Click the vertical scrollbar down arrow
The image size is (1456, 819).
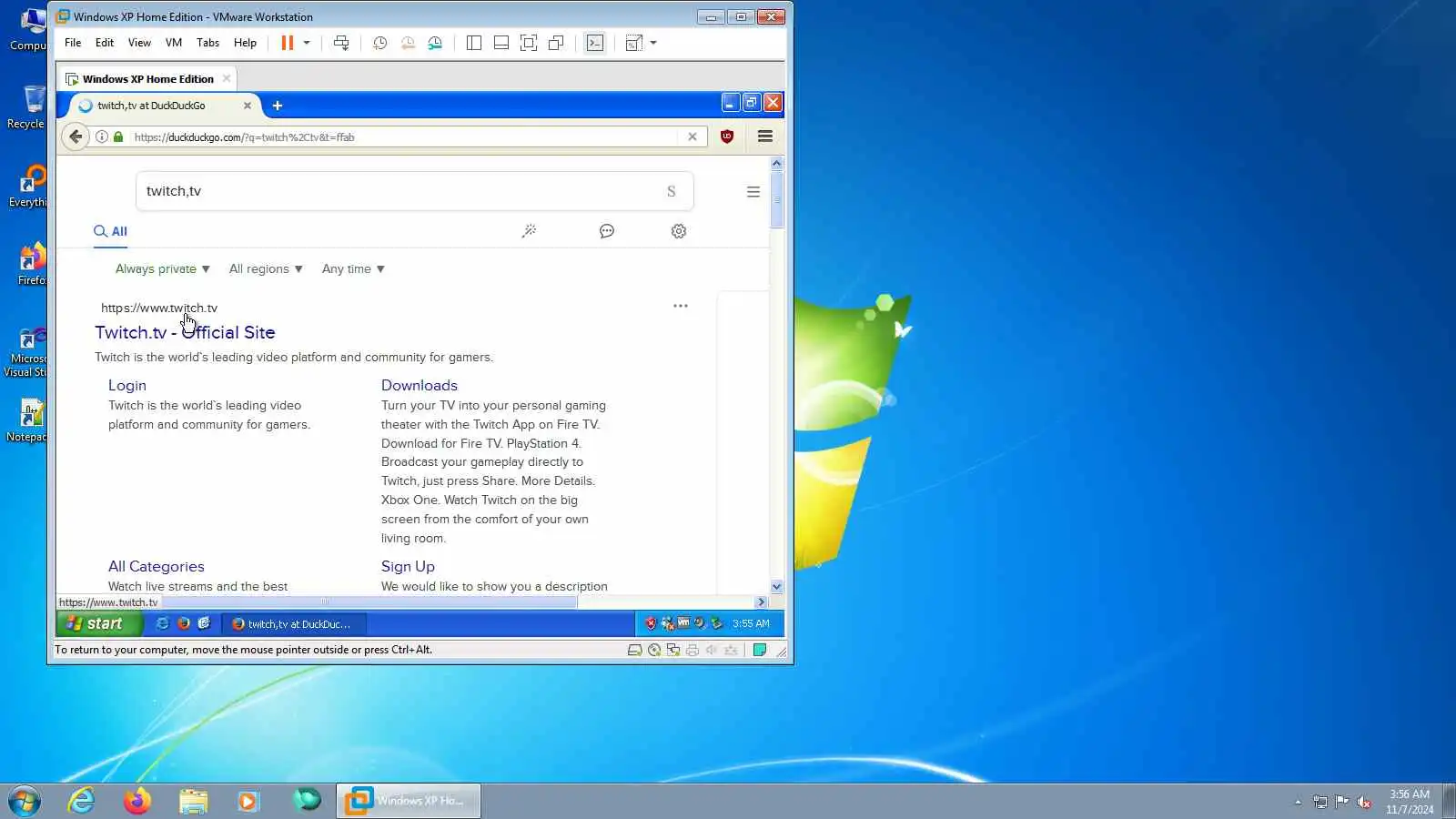(776, 587)
